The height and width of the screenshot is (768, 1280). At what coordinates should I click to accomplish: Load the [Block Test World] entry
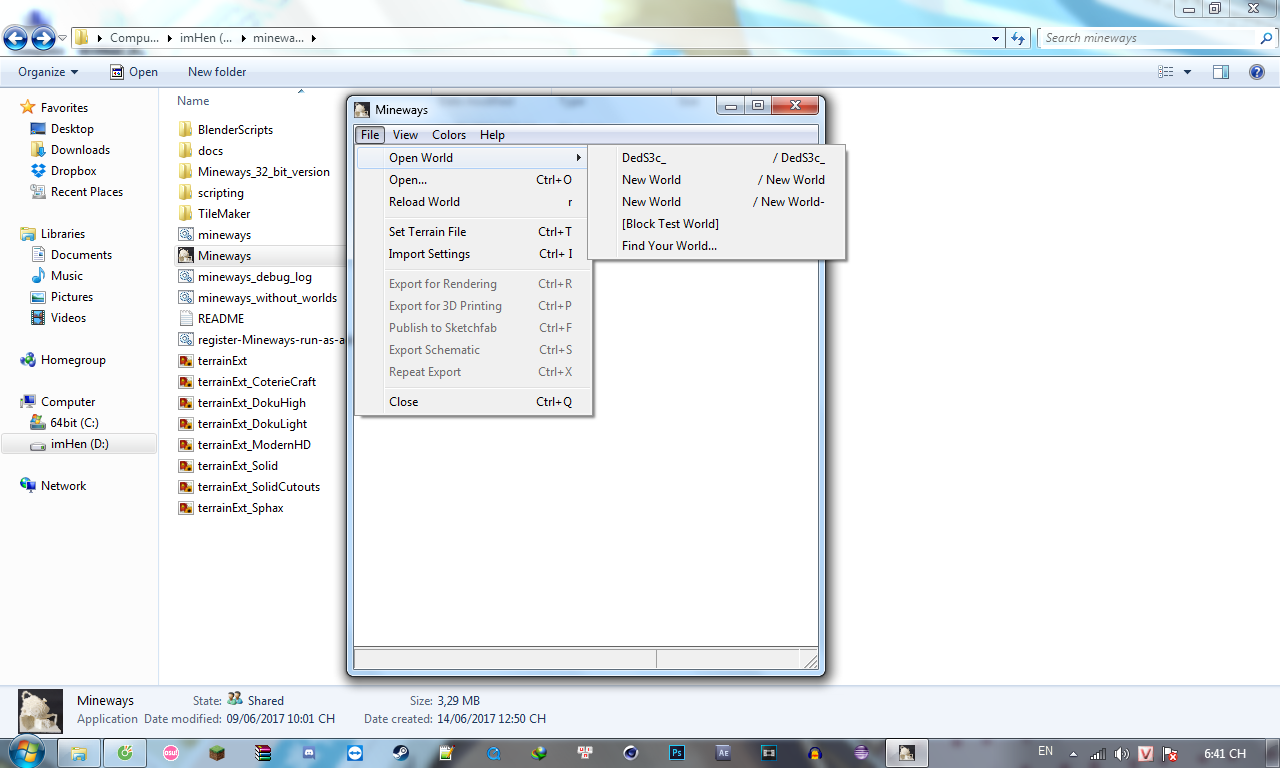pyautogui.click(x=717, y=224)
